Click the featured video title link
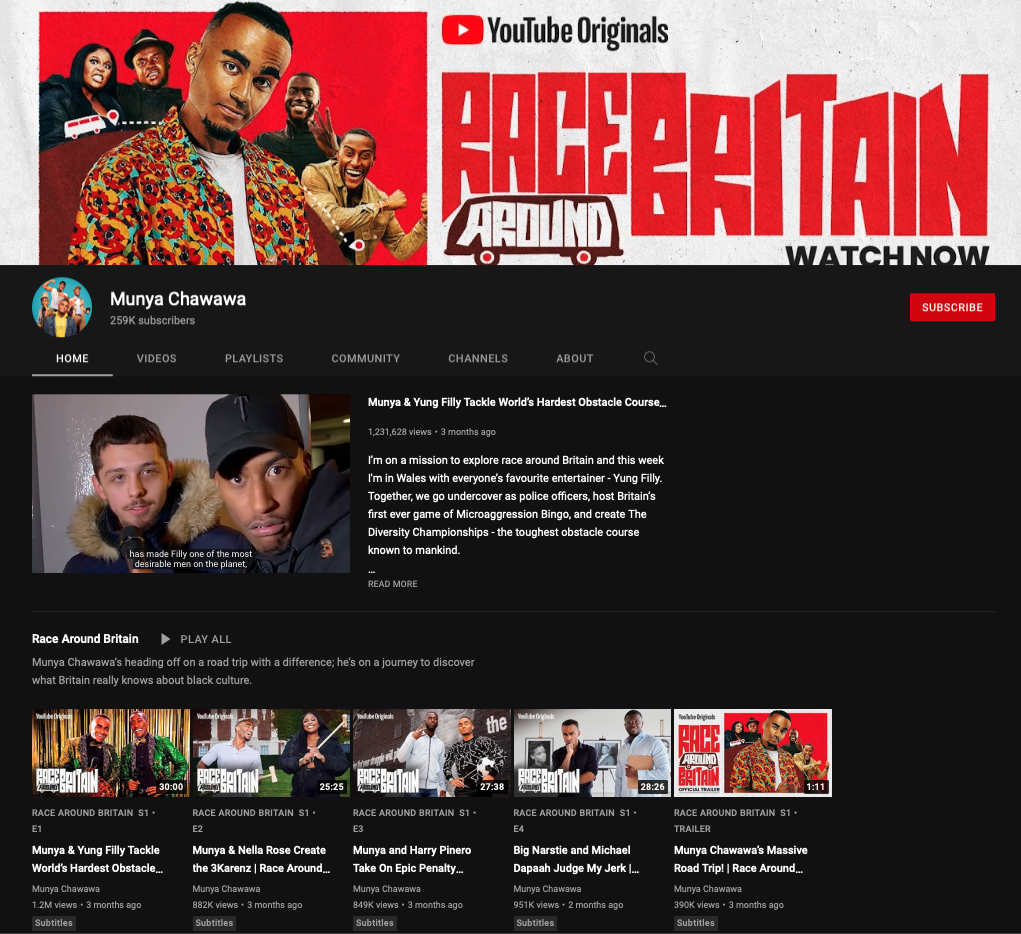Image resolution: width=1021 pixels, height=934 pixels. pyautogui.click(x=517, y=402)
